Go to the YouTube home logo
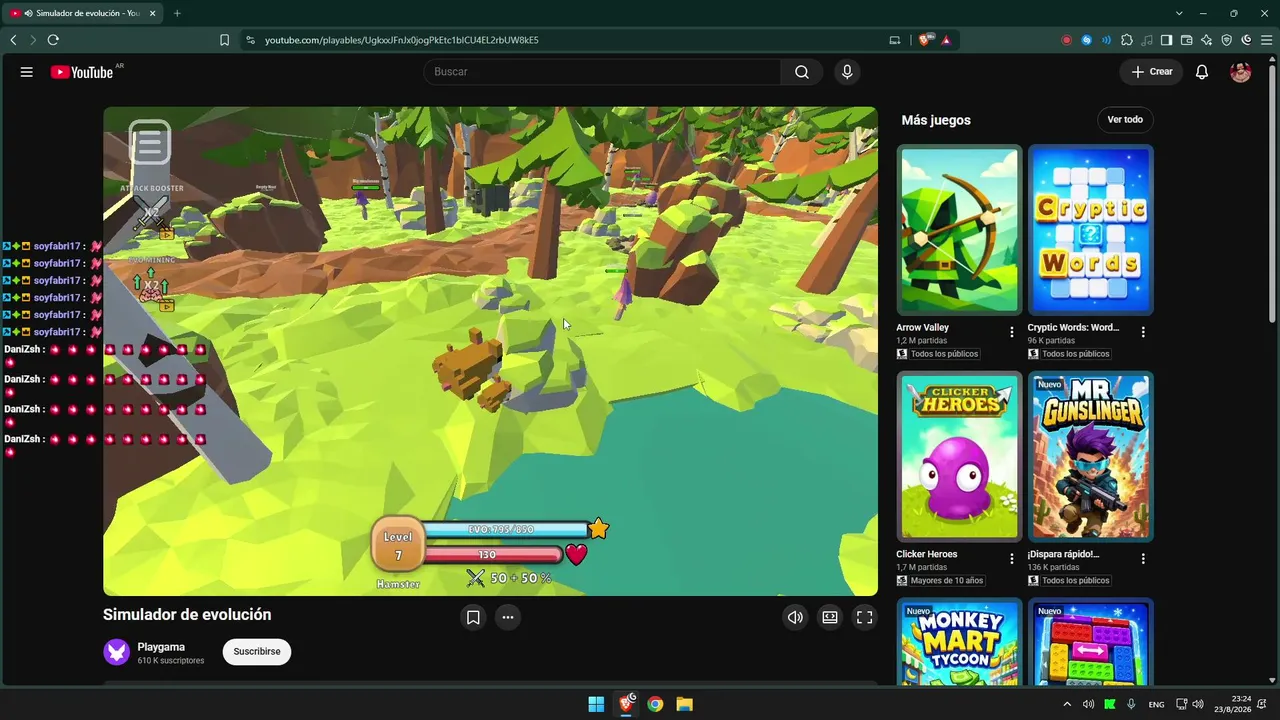 click(x=82, y=72)
